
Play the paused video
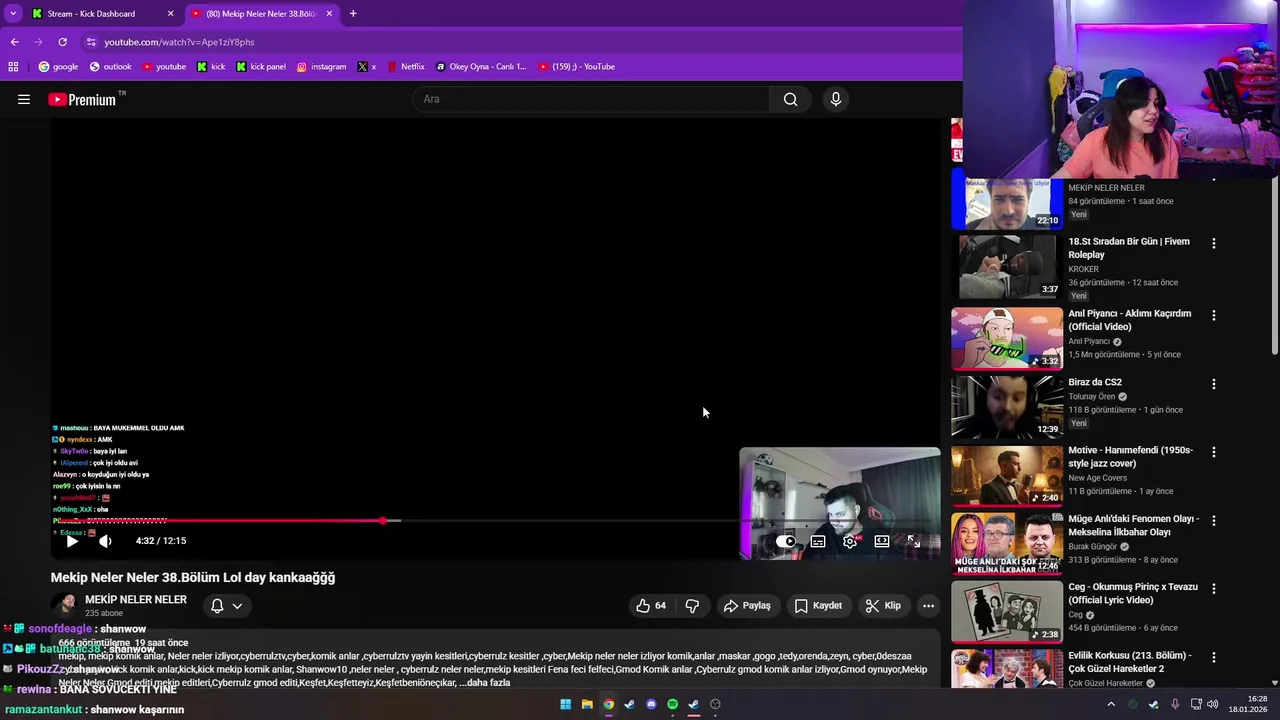coord(72,541)
